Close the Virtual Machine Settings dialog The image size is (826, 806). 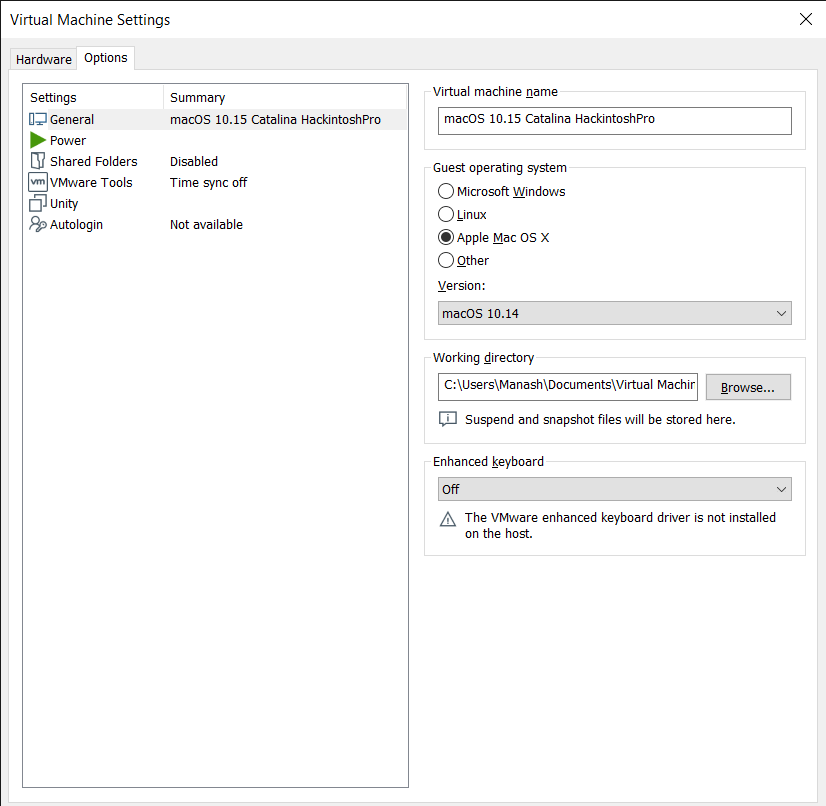tap(805, 19)
